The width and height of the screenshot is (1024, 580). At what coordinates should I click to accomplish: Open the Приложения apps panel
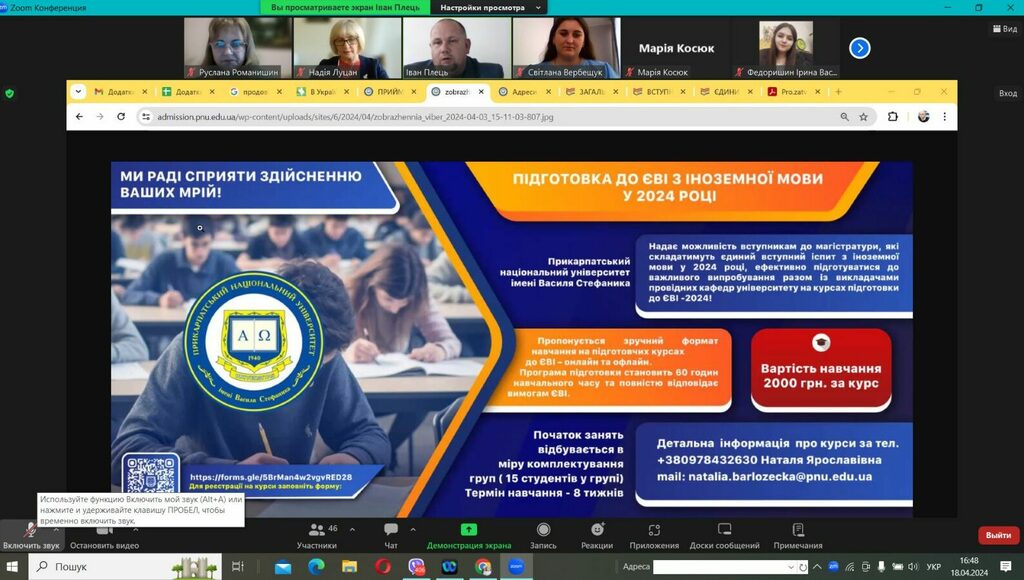click(x=654, y=535)
